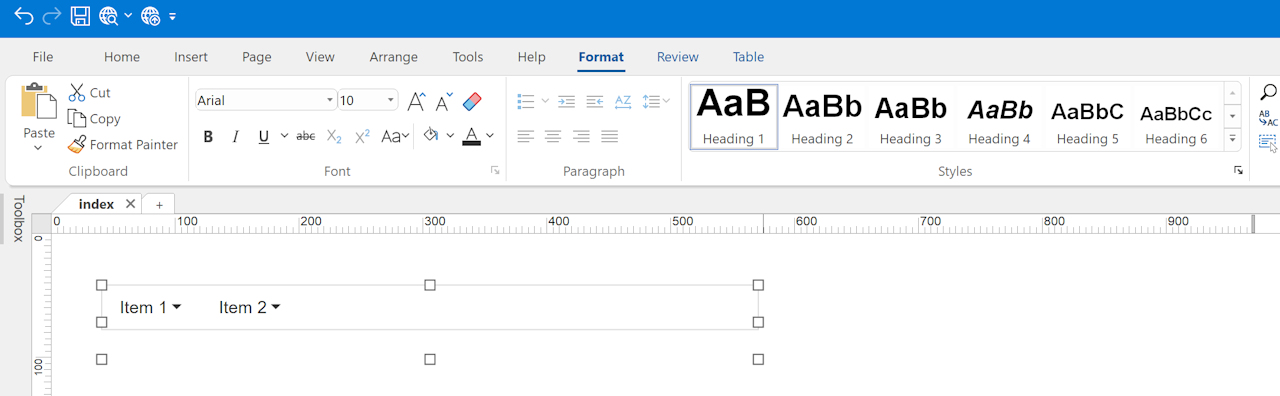The height and width of the screenshot is (396, 1280).
Task: Apply the Heading 1 style
Action: point(734,116)
